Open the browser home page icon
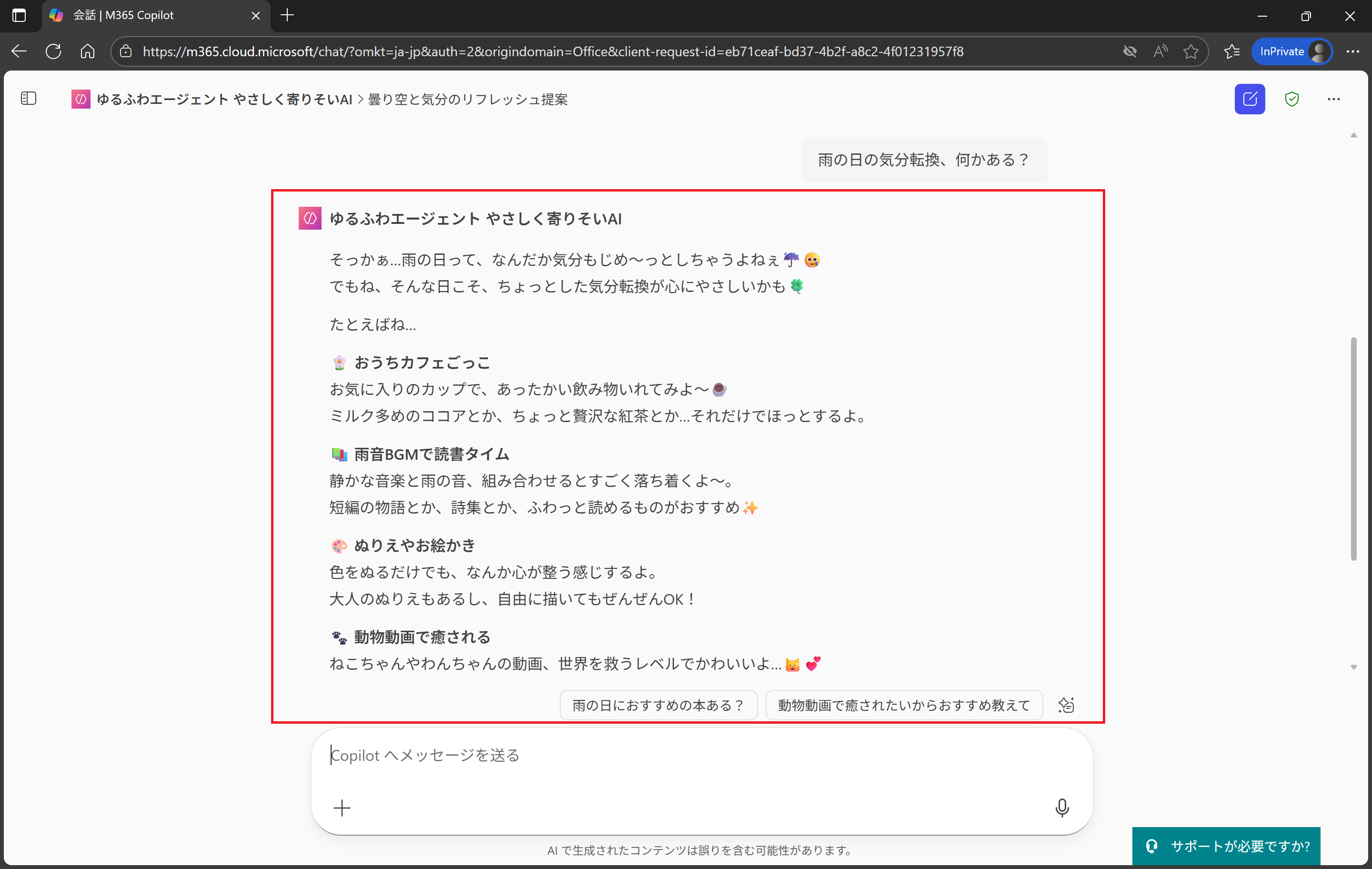This screenshot has width=1372, height=869. pyautogui.click(x=87, y=51)
